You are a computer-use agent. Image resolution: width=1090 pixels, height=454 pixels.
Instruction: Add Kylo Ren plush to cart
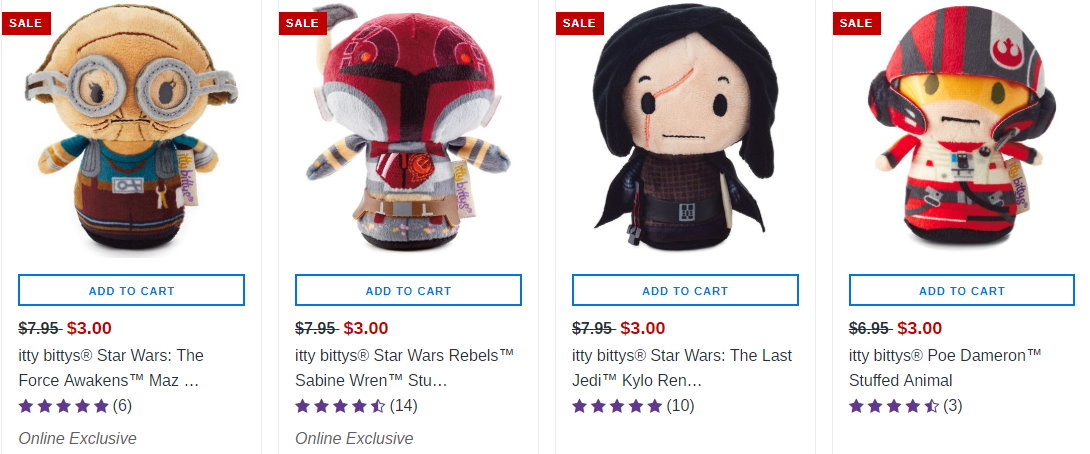pos(685,291)
